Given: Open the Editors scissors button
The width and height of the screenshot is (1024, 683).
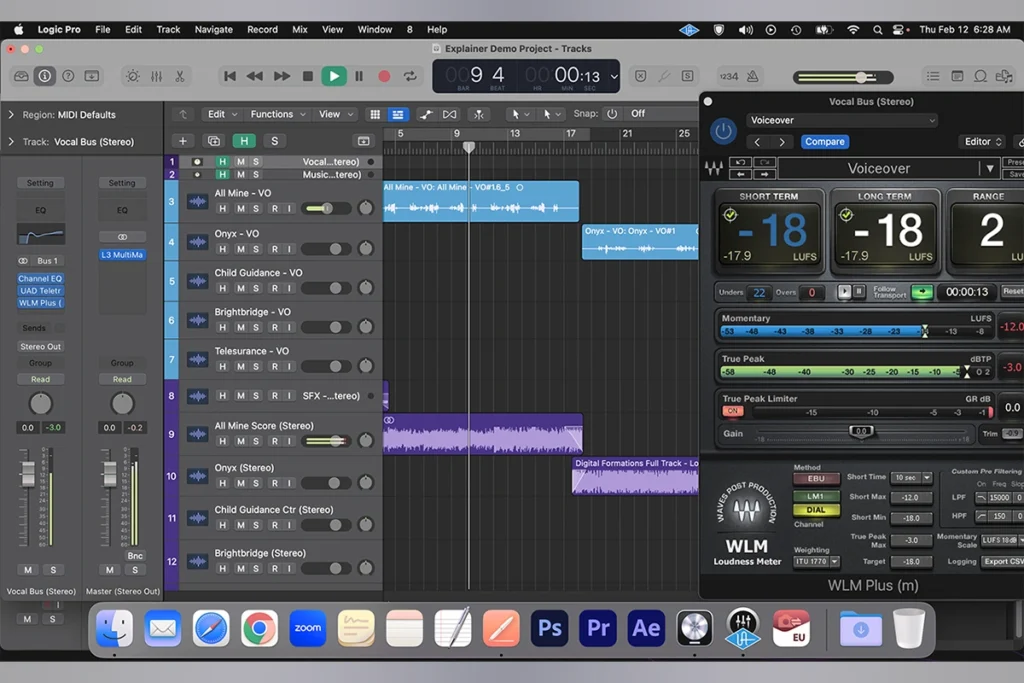Looking at the screenshot, I should [x=180, y=76].
